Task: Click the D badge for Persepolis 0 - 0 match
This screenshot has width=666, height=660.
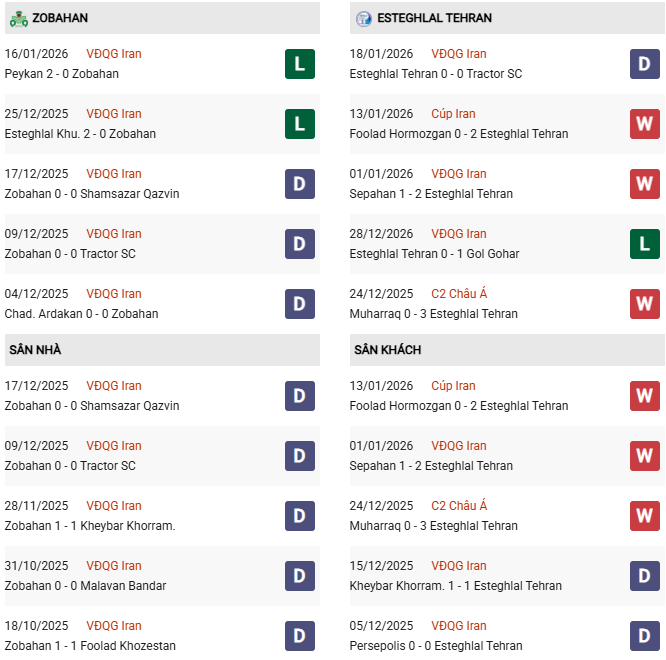Action: click(645, 636)
